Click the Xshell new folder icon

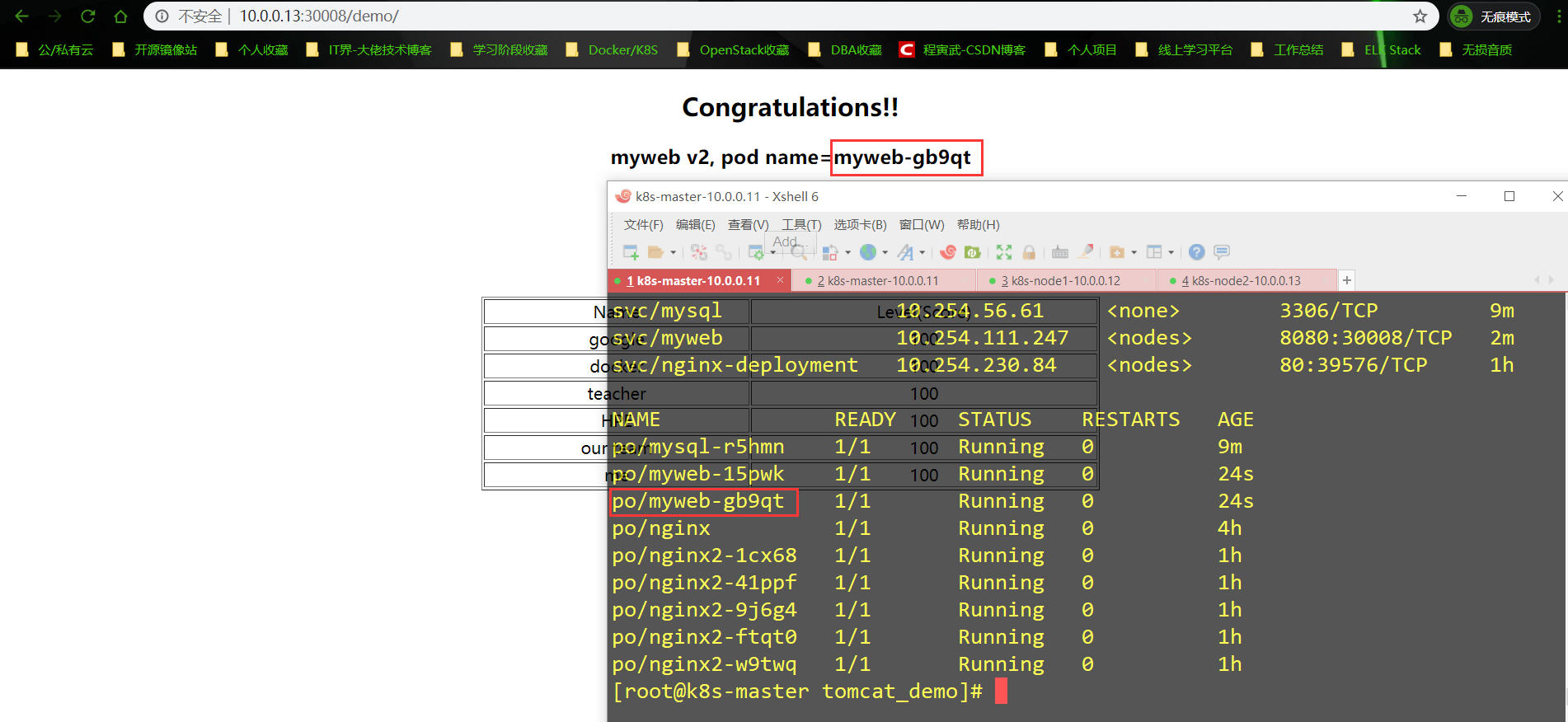pos(1117,252)
